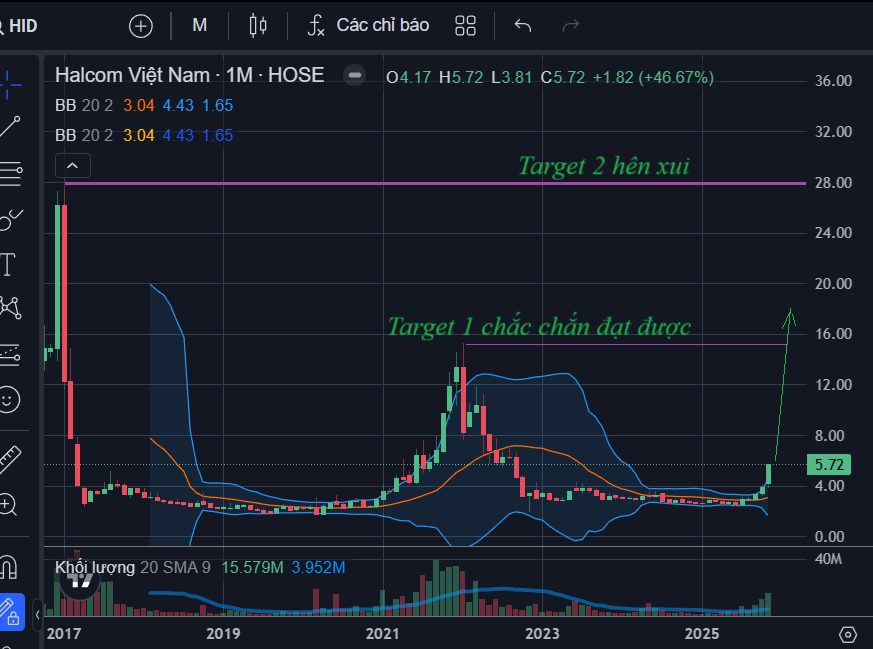This screenshot has height=649, width=873.
Task: Select the ruler measure tool
Action: click(10, 460)
